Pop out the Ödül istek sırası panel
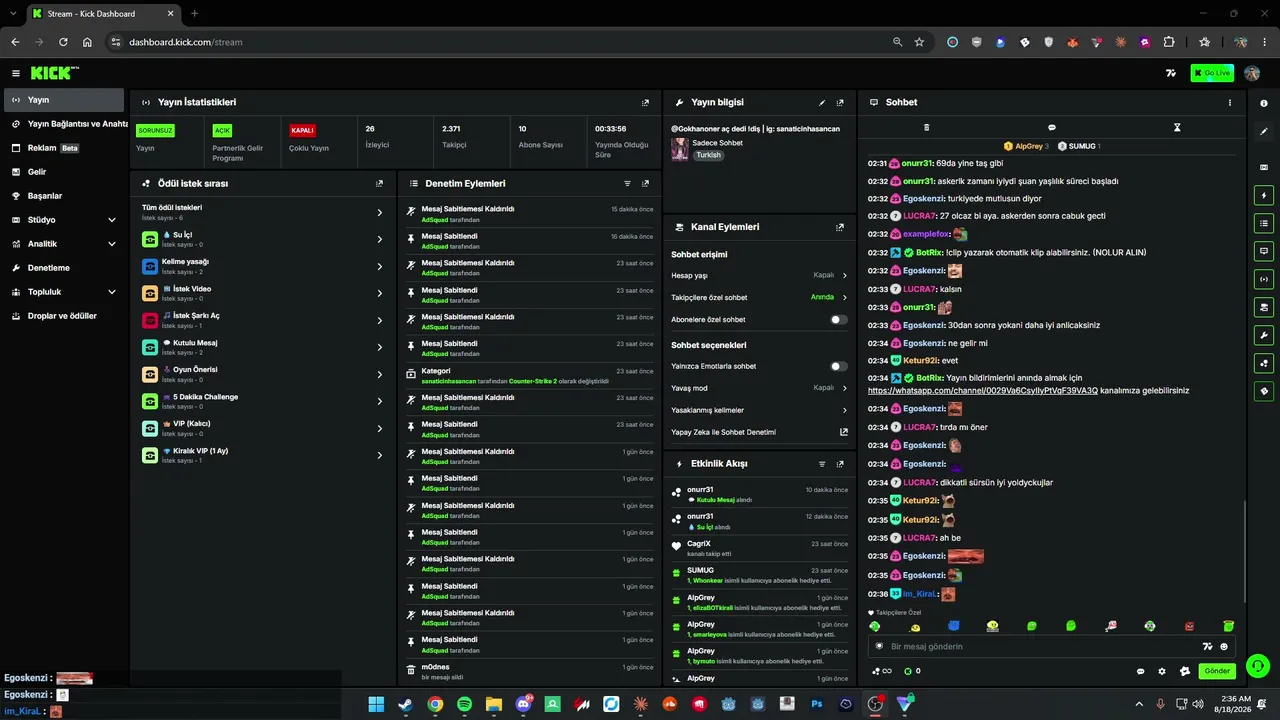This screenshot has width=1280, height=720. click(379, 184)
